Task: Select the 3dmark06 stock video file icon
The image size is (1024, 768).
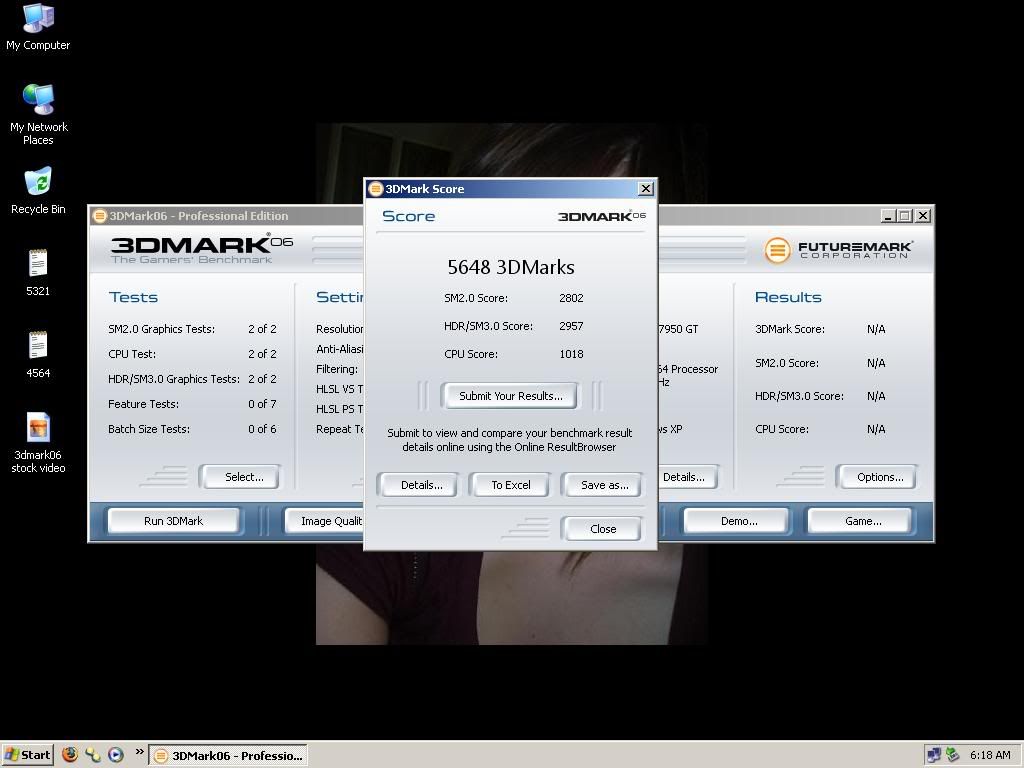Action: pyautogui.click(x=38, y=443)
